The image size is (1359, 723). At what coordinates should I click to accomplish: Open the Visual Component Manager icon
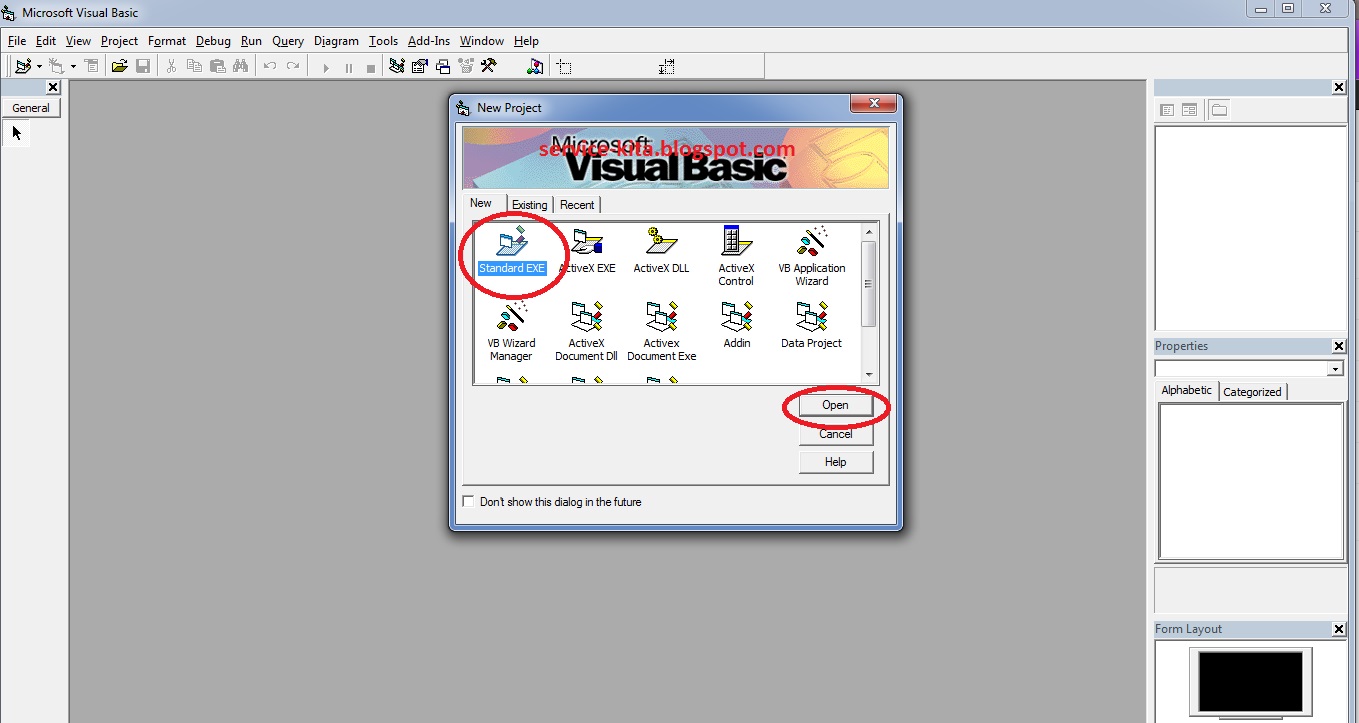pyautogui.click(x=536, y=66)
